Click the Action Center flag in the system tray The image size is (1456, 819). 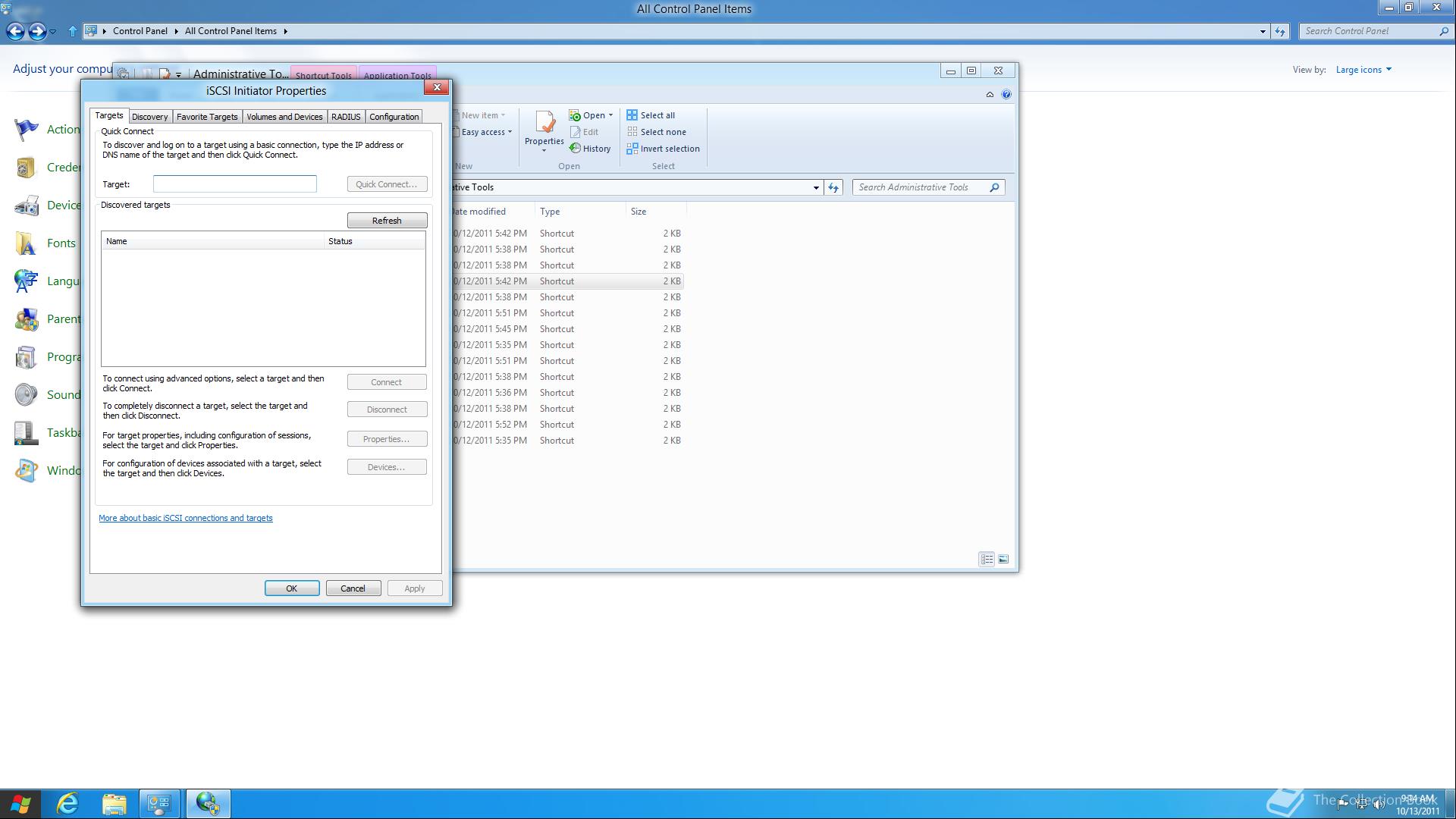pyautogui.click(x=1342, y=805)
